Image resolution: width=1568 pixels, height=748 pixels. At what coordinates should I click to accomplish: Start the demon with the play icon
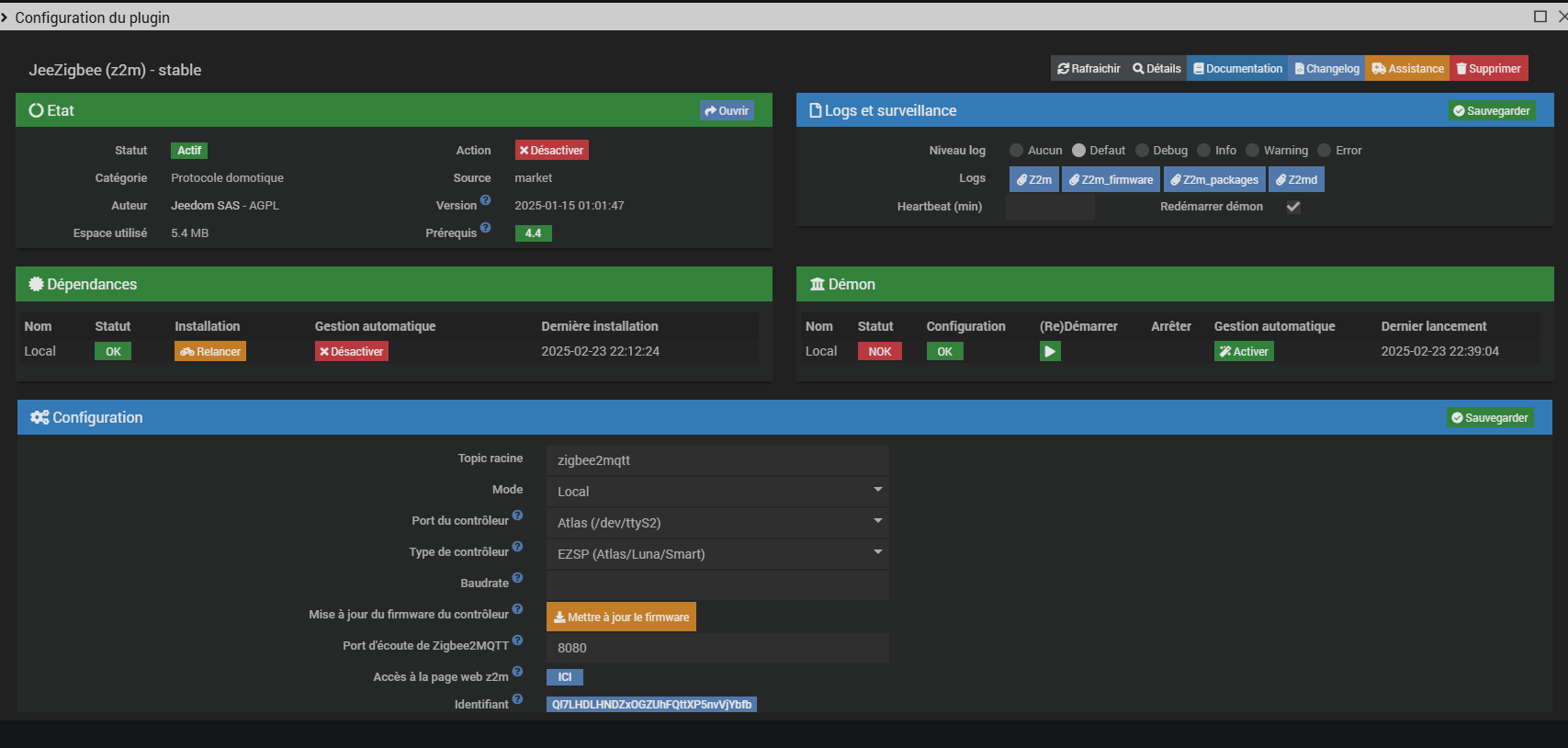tap(1049, 351)
